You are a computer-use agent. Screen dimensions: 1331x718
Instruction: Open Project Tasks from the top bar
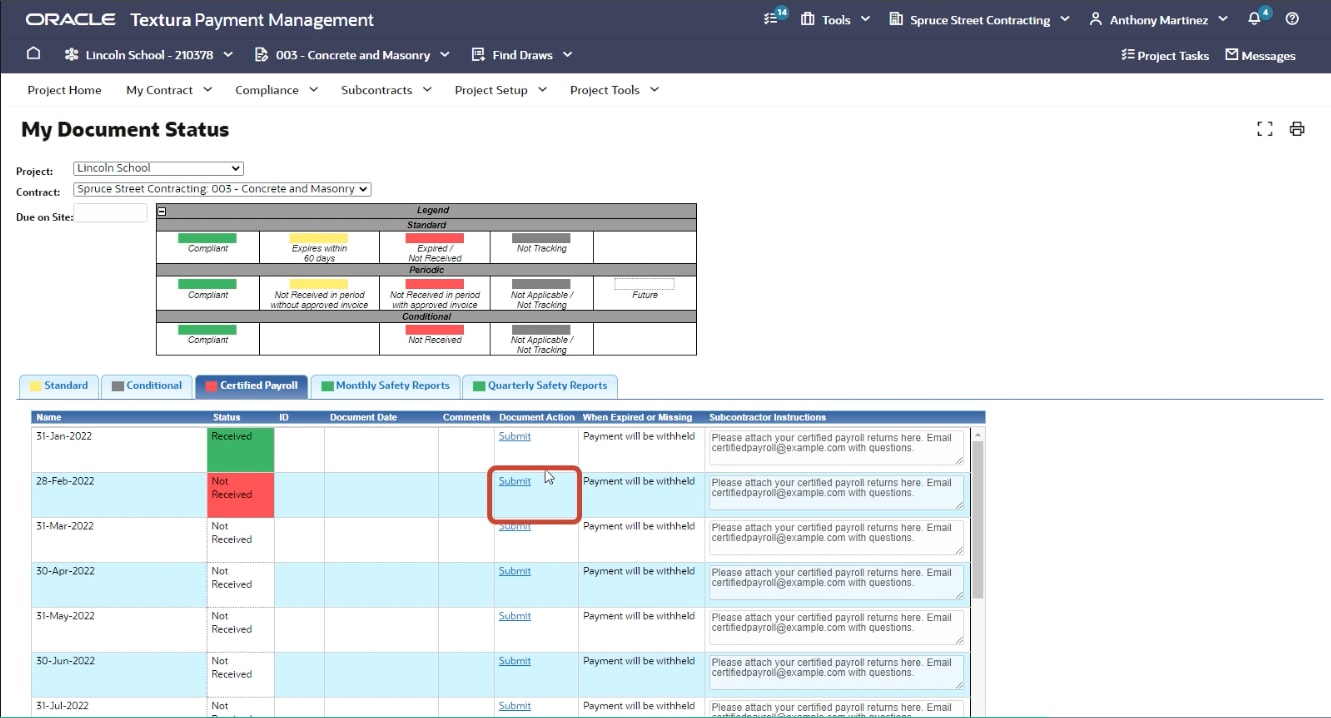1165,55
